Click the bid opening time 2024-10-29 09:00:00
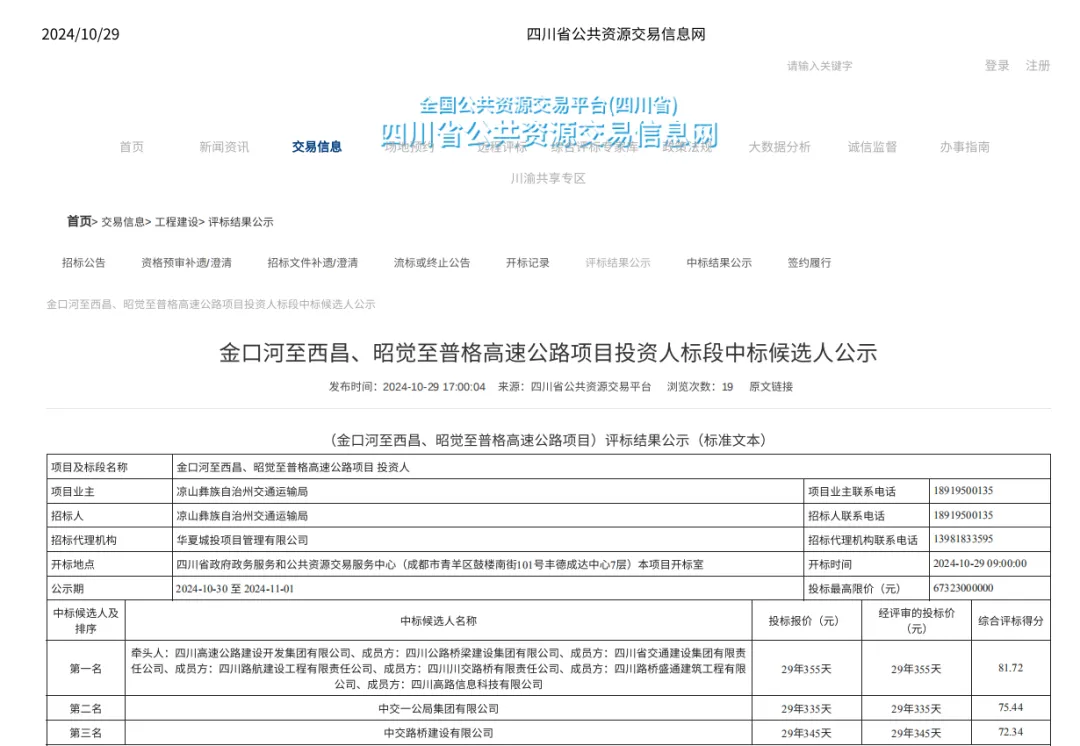The image size is (1080, 746). tap(979, 563)
